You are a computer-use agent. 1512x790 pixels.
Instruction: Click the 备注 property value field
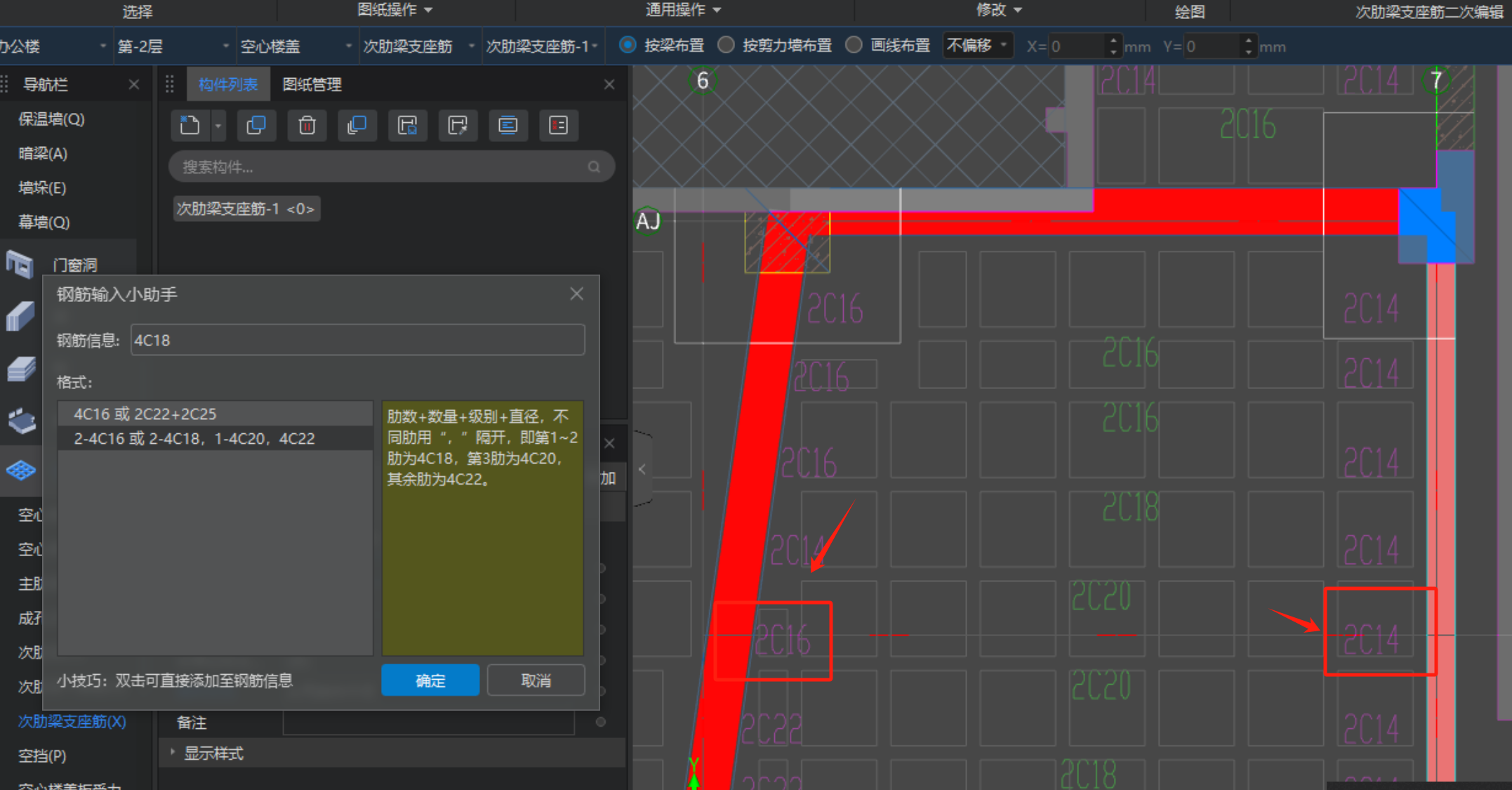[x=428, y=723]
